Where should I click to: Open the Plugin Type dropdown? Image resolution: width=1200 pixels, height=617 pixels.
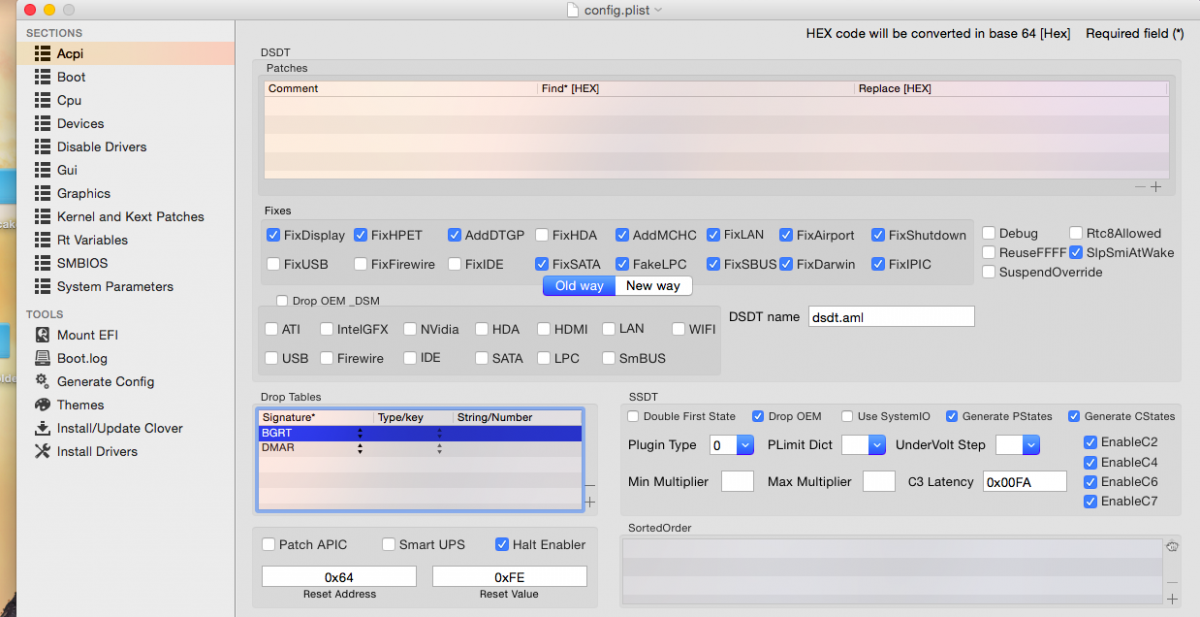point(745,445)
